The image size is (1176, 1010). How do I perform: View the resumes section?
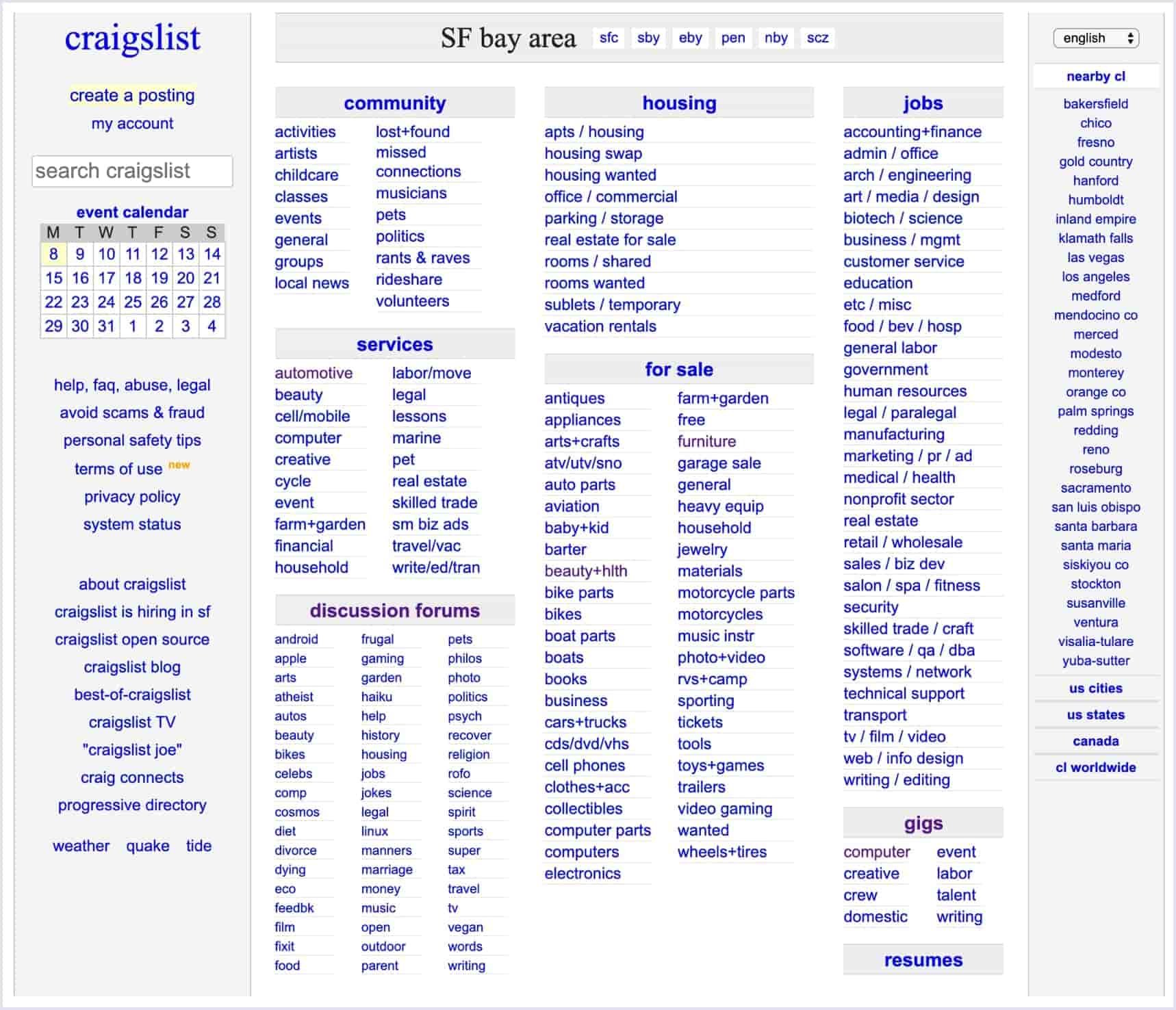922,959
